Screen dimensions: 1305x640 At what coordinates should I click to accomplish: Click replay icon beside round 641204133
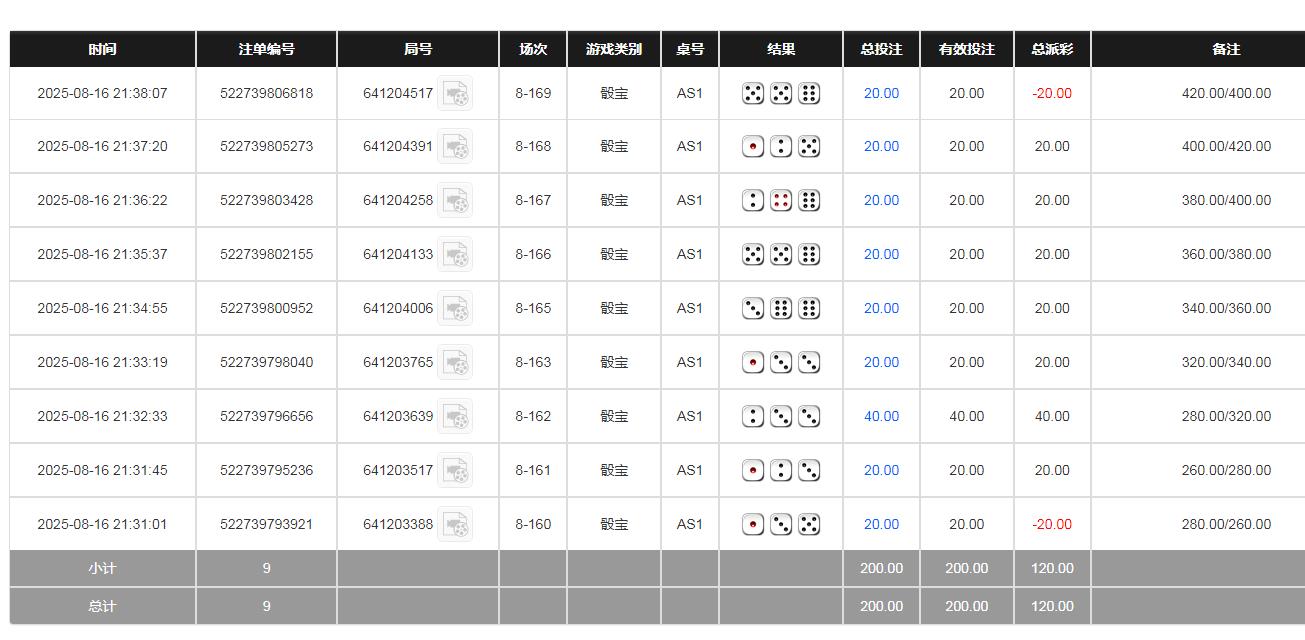coord(455,255)
